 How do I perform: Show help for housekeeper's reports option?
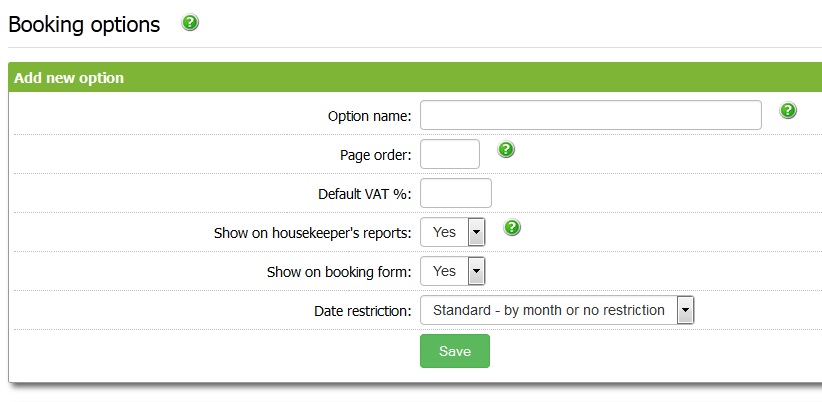pyautogui.click(x=512, y=228)
